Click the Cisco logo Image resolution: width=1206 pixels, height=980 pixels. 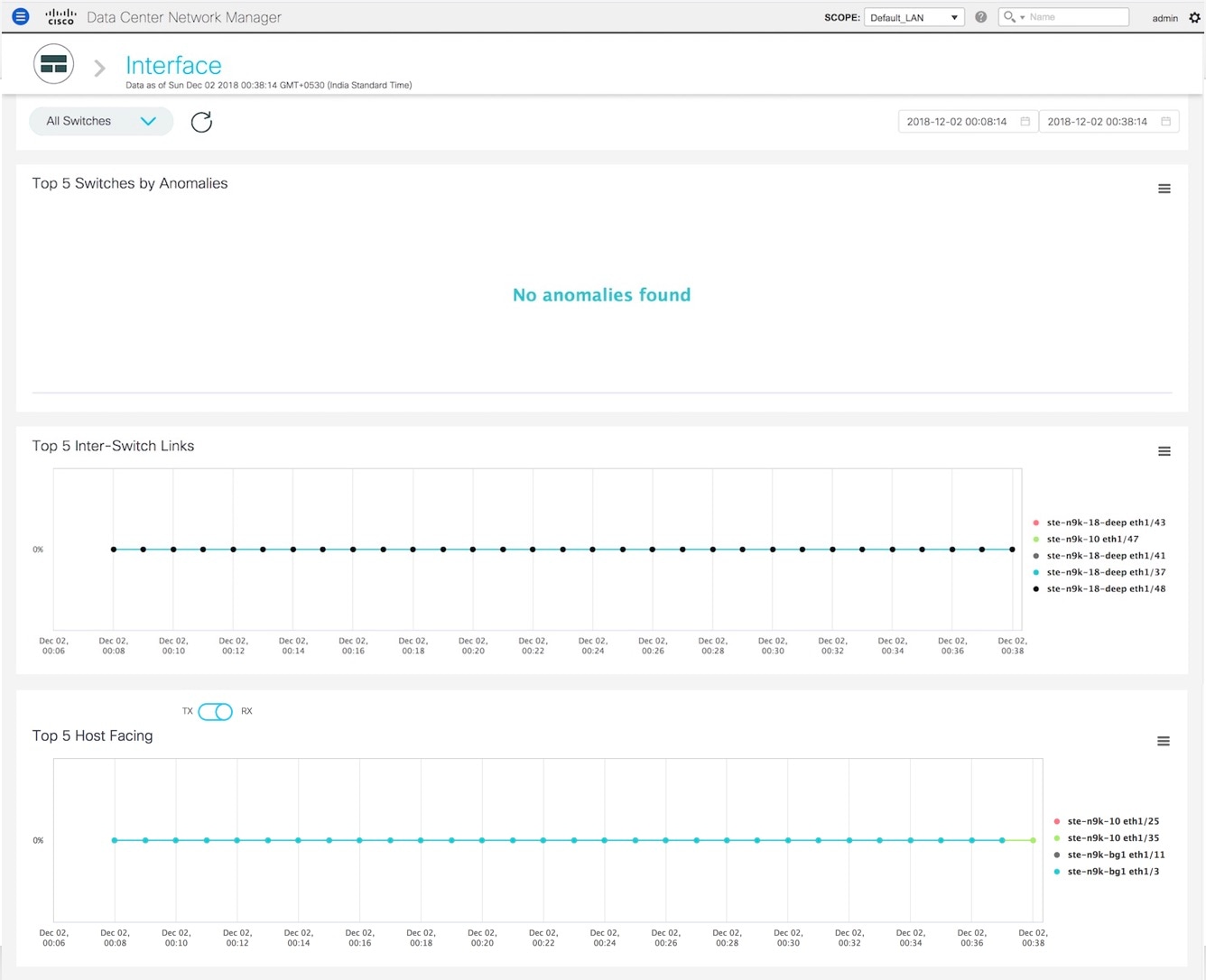click(x=60, y=15)
